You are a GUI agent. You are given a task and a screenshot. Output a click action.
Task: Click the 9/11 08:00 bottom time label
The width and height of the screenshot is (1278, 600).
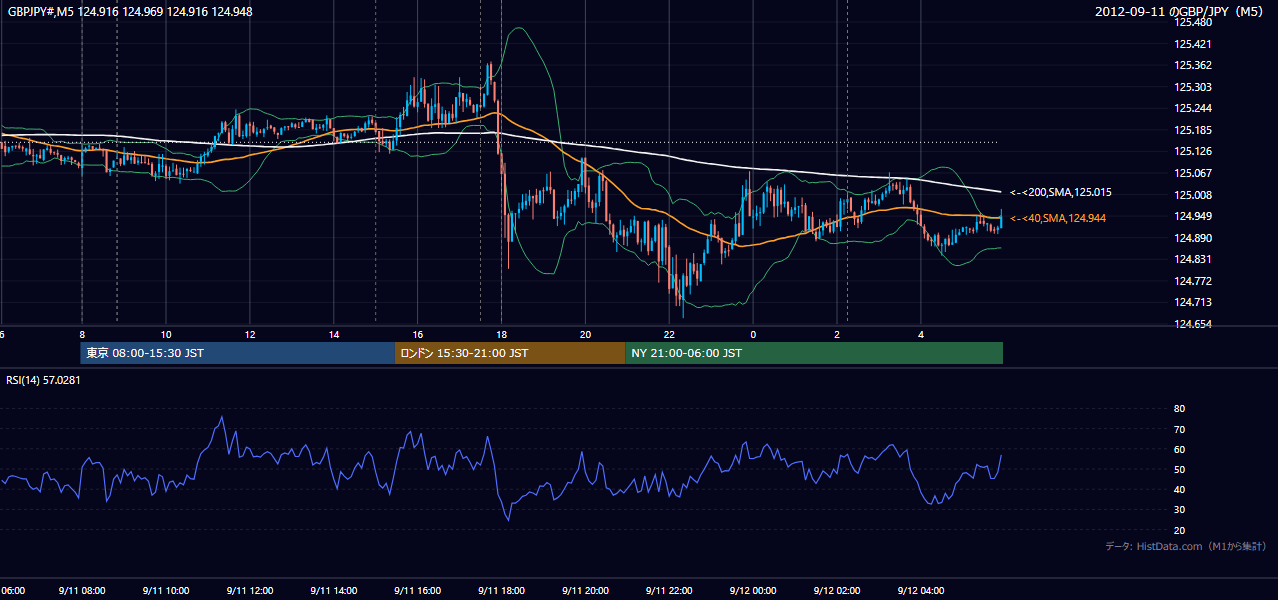[82, 591]
